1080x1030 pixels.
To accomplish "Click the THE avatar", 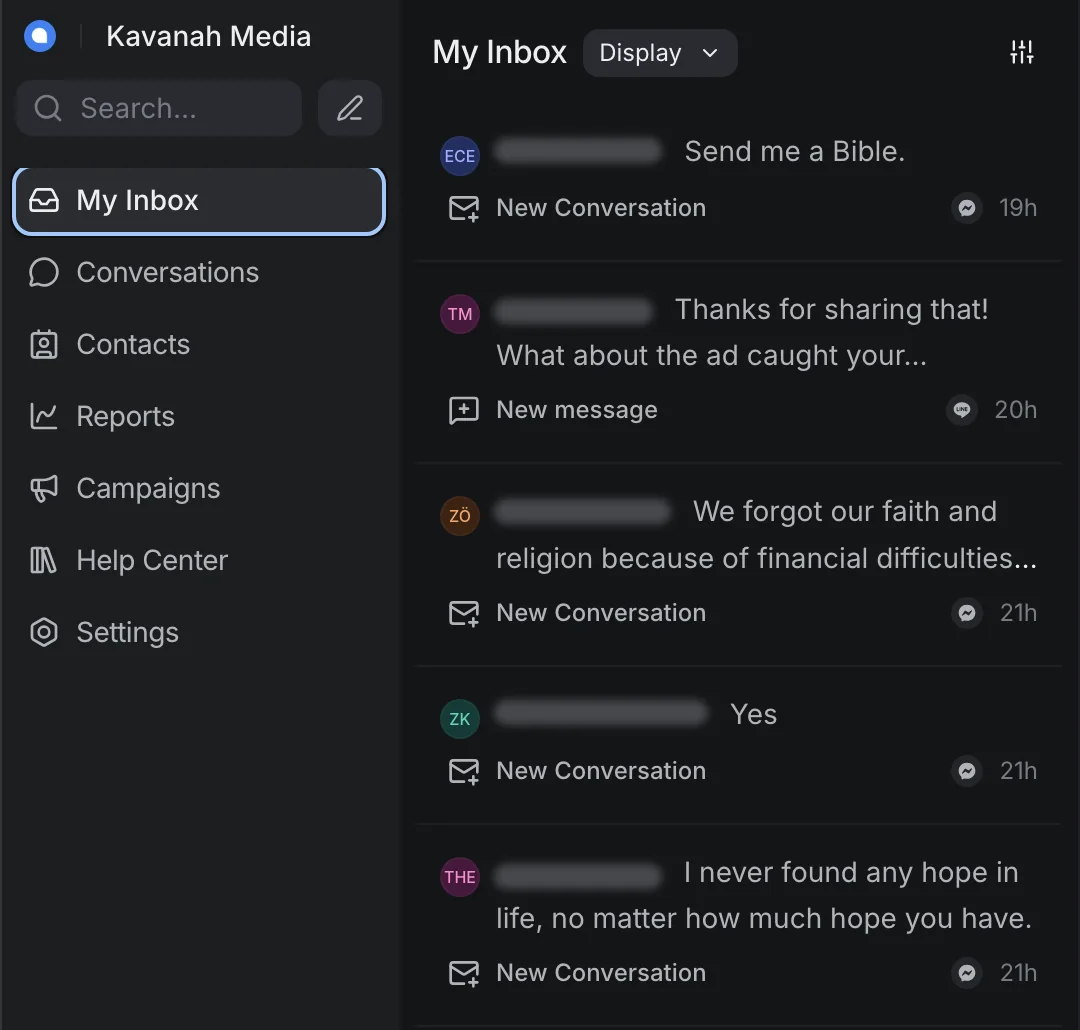I will tap(459, 877).
